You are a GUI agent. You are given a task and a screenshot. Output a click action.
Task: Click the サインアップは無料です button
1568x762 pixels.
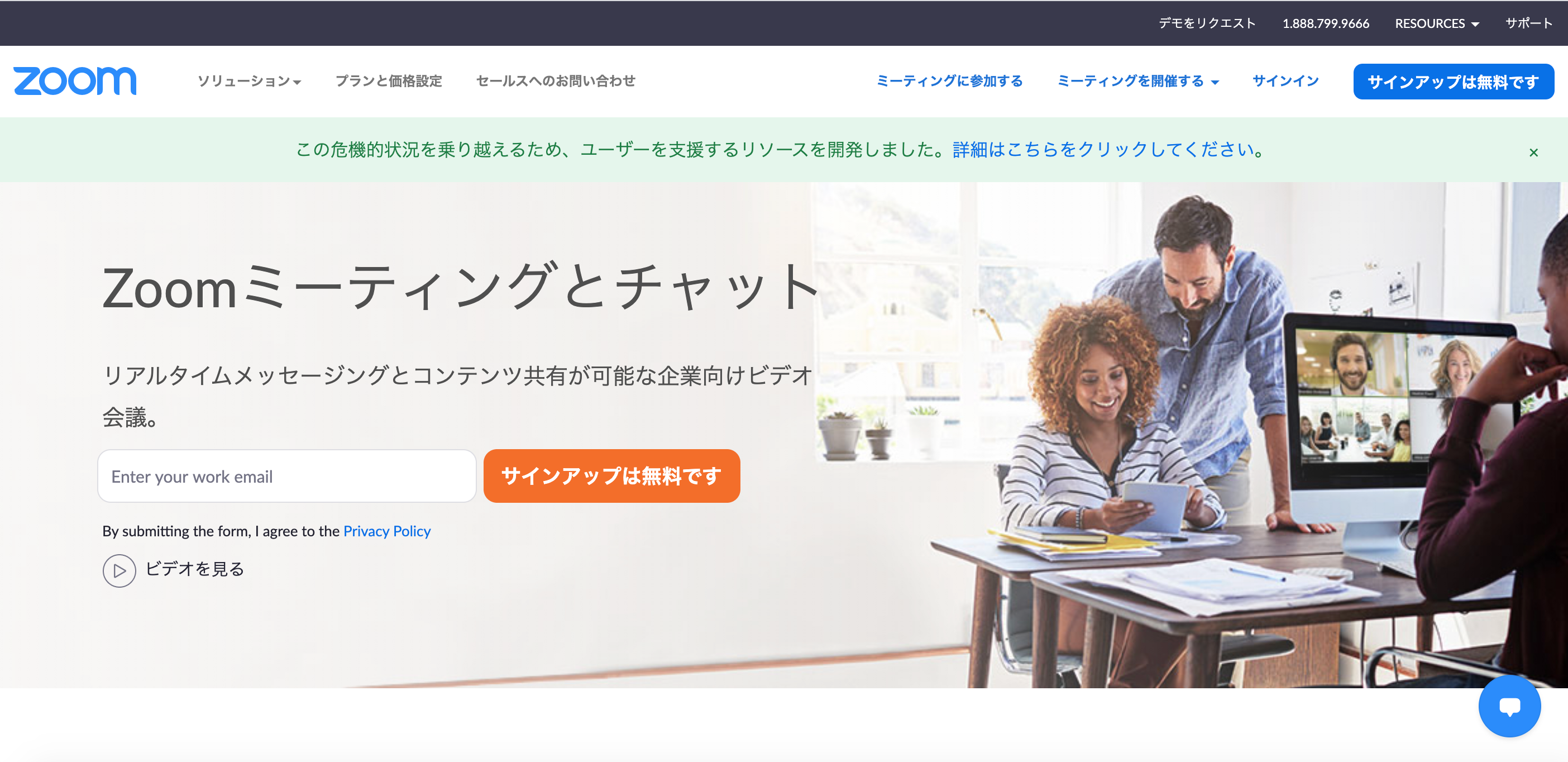611,476
